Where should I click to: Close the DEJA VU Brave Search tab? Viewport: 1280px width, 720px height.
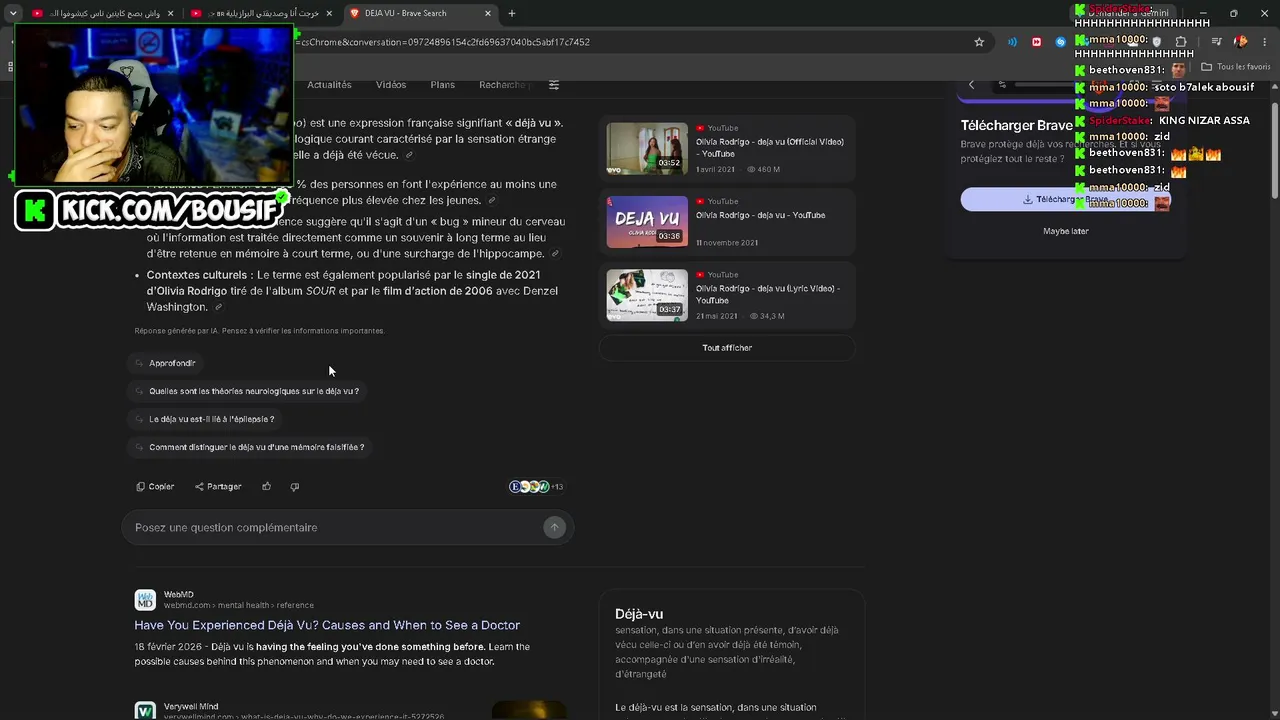point(488,13)
